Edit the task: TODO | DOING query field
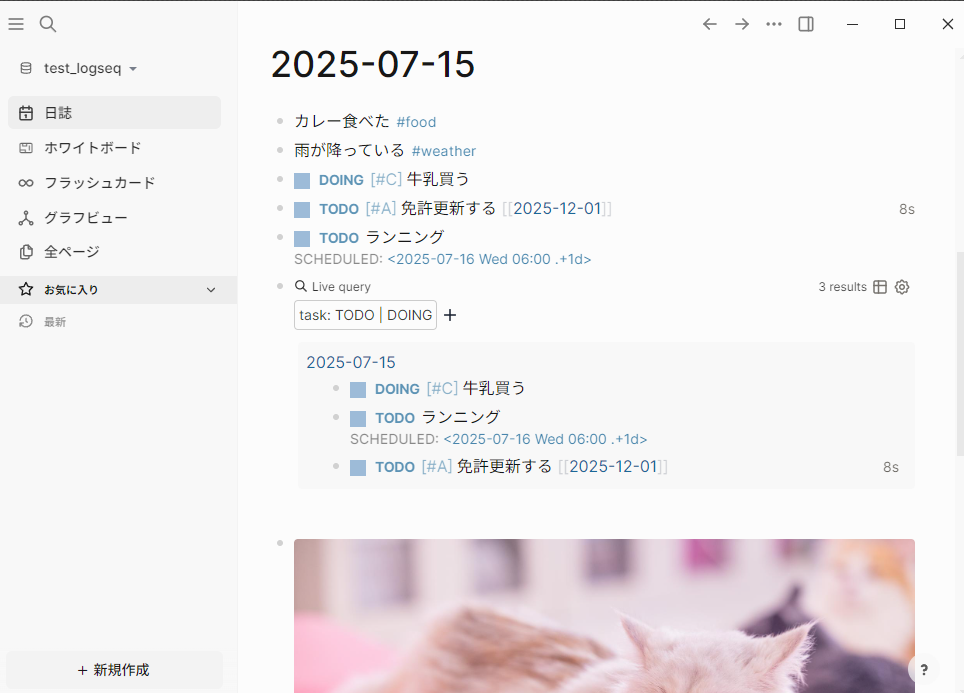This screenshot has width=964, height=693. pos(365,315)
